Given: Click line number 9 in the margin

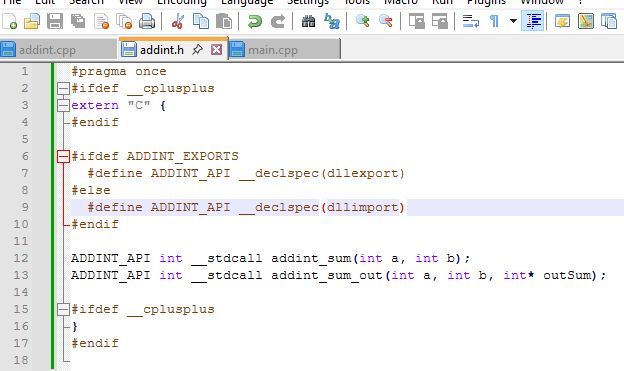Looking at the screenshot, I should [25, 207].
